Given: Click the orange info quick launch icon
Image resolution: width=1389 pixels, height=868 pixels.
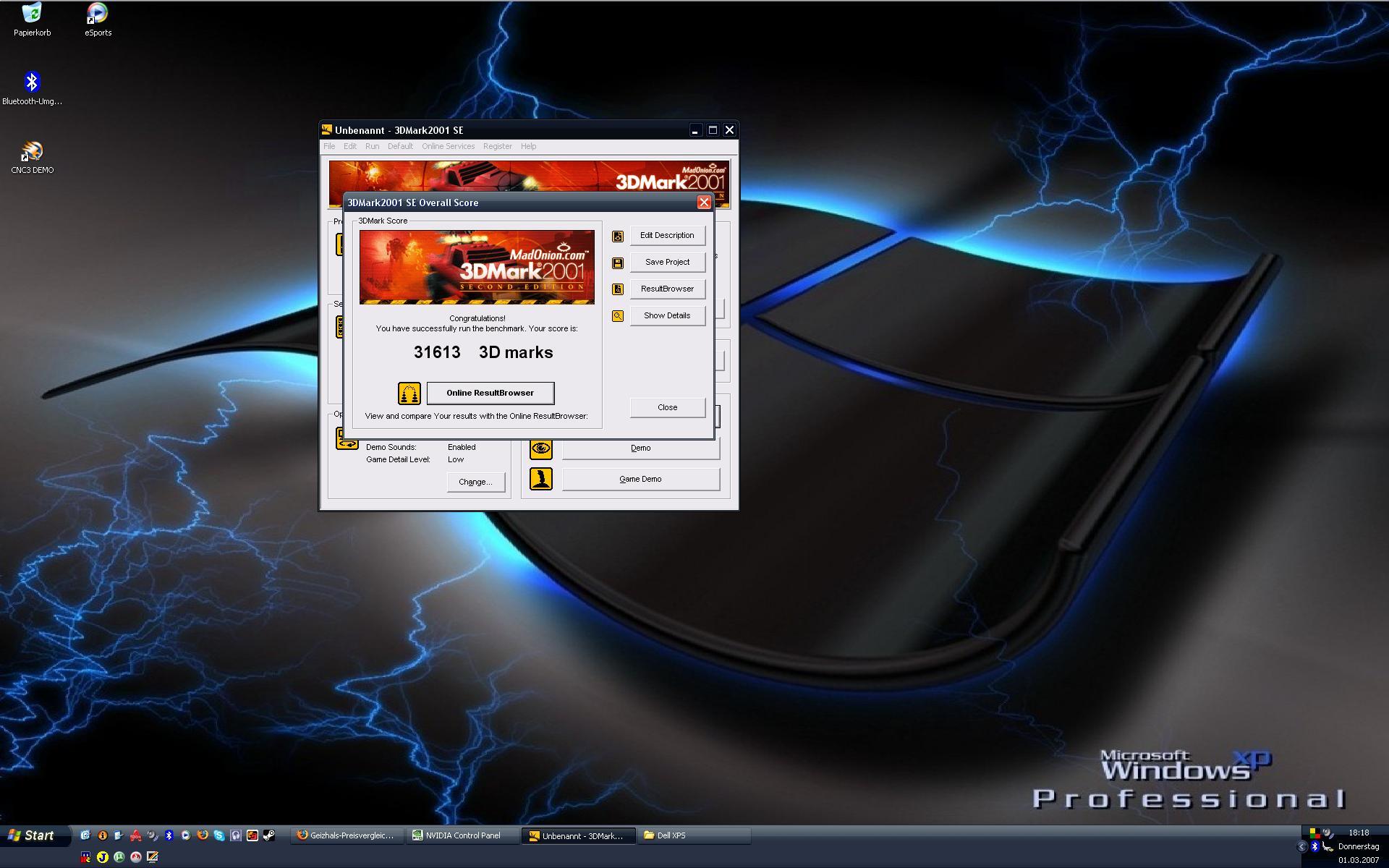Looking at the screenshot, I should click(x=102, y=835).
